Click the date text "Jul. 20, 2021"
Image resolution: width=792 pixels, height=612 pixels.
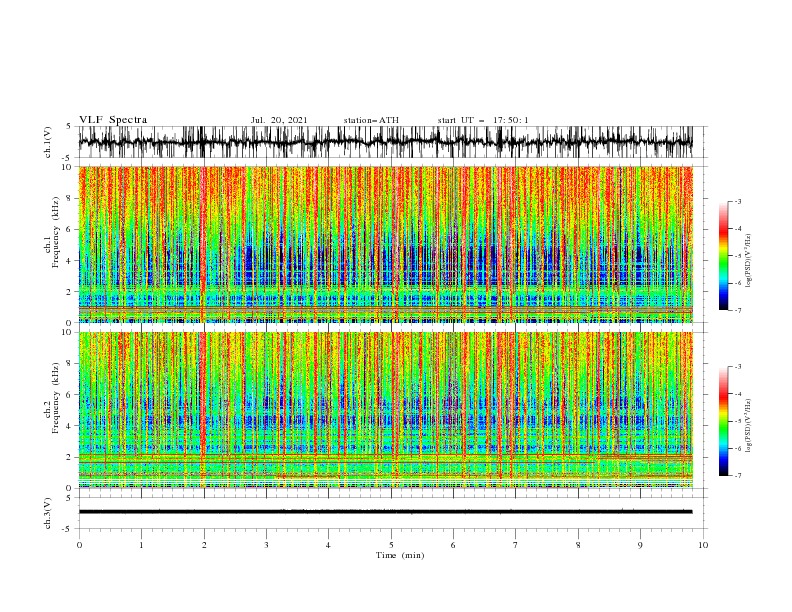[x=279, y=120]
